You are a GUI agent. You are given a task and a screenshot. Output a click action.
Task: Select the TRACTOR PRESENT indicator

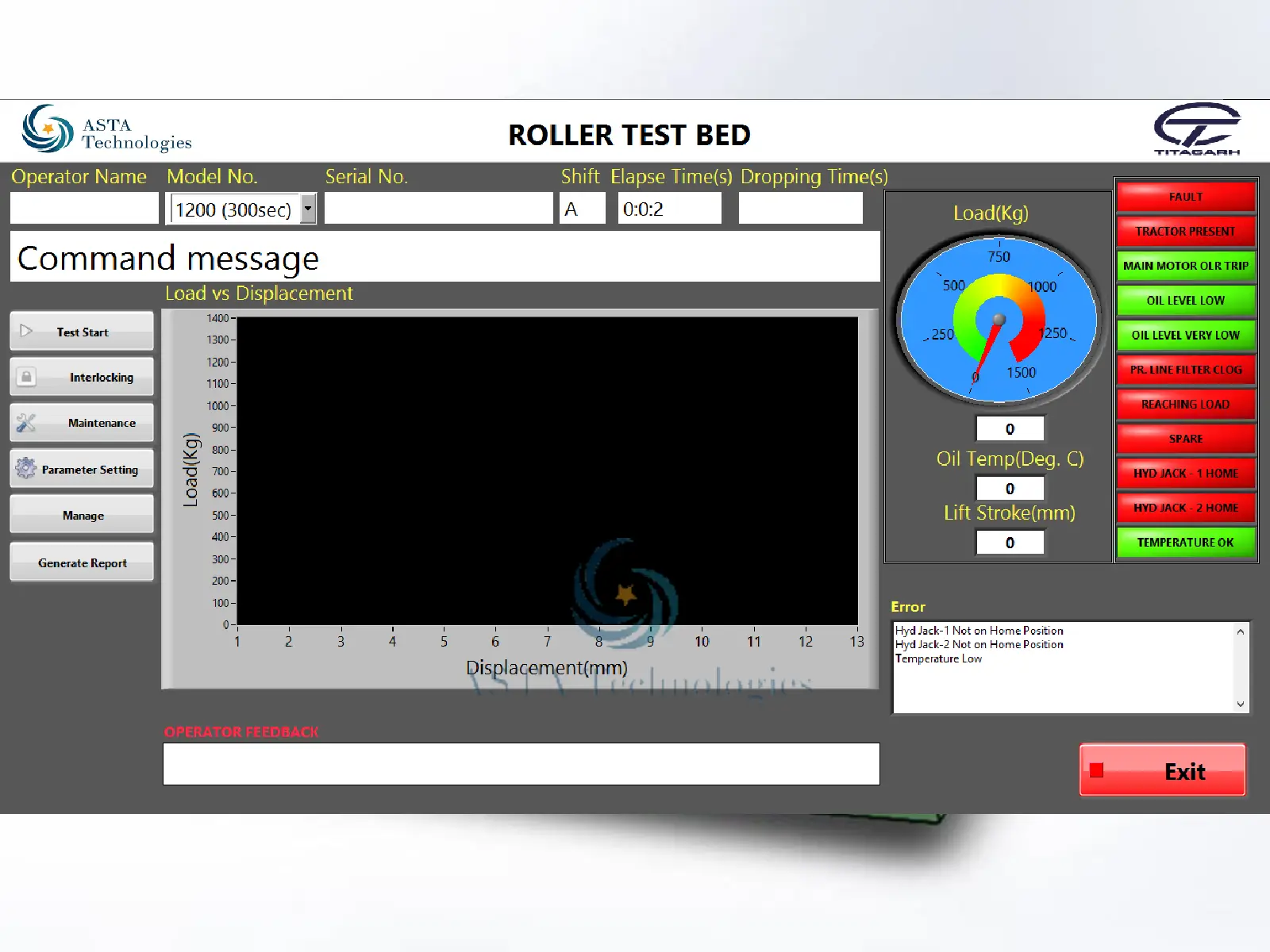point(1185,232)
